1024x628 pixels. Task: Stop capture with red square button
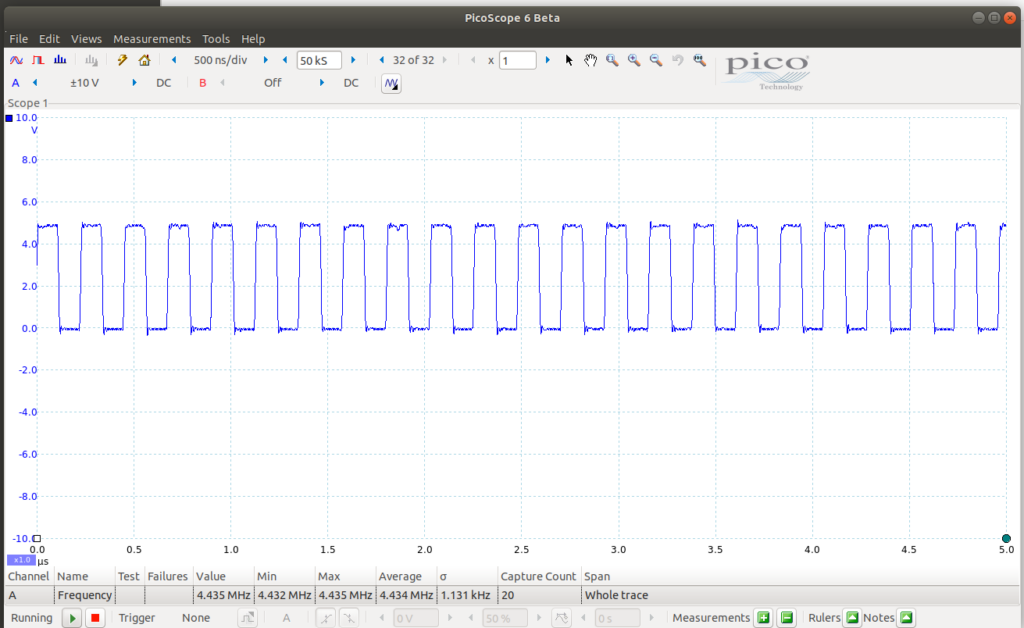click(x=95, y=618)
